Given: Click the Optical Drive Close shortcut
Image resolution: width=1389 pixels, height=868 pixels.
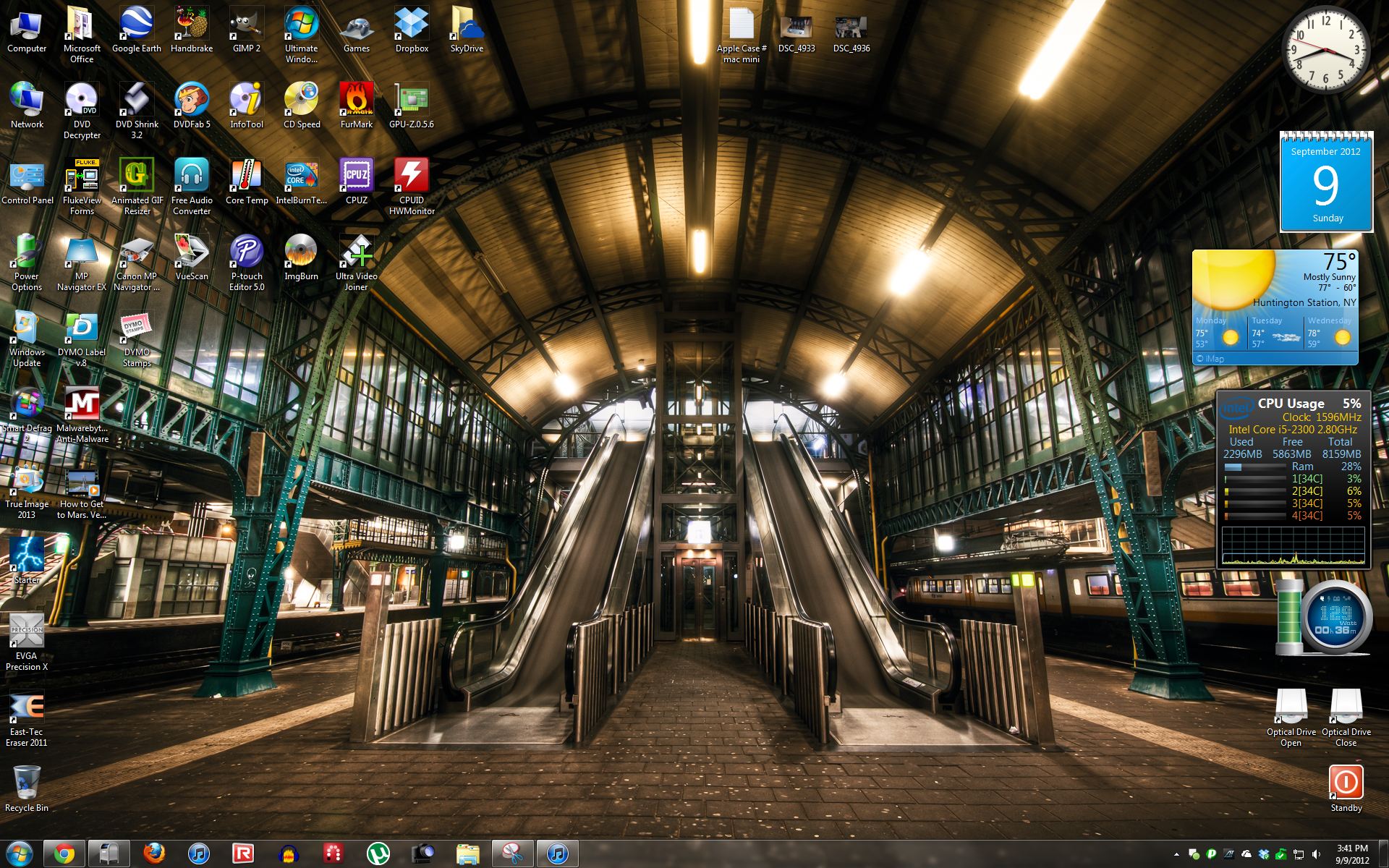Looking at the screenshot, I should point(1346,718).
